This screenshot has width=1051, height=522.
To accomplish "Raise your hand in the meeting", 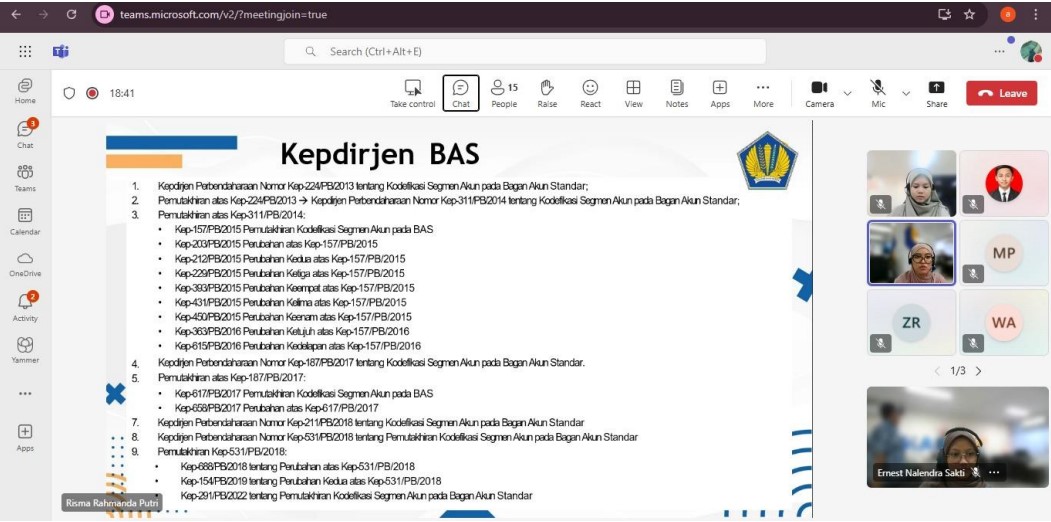I will (547, 92).
